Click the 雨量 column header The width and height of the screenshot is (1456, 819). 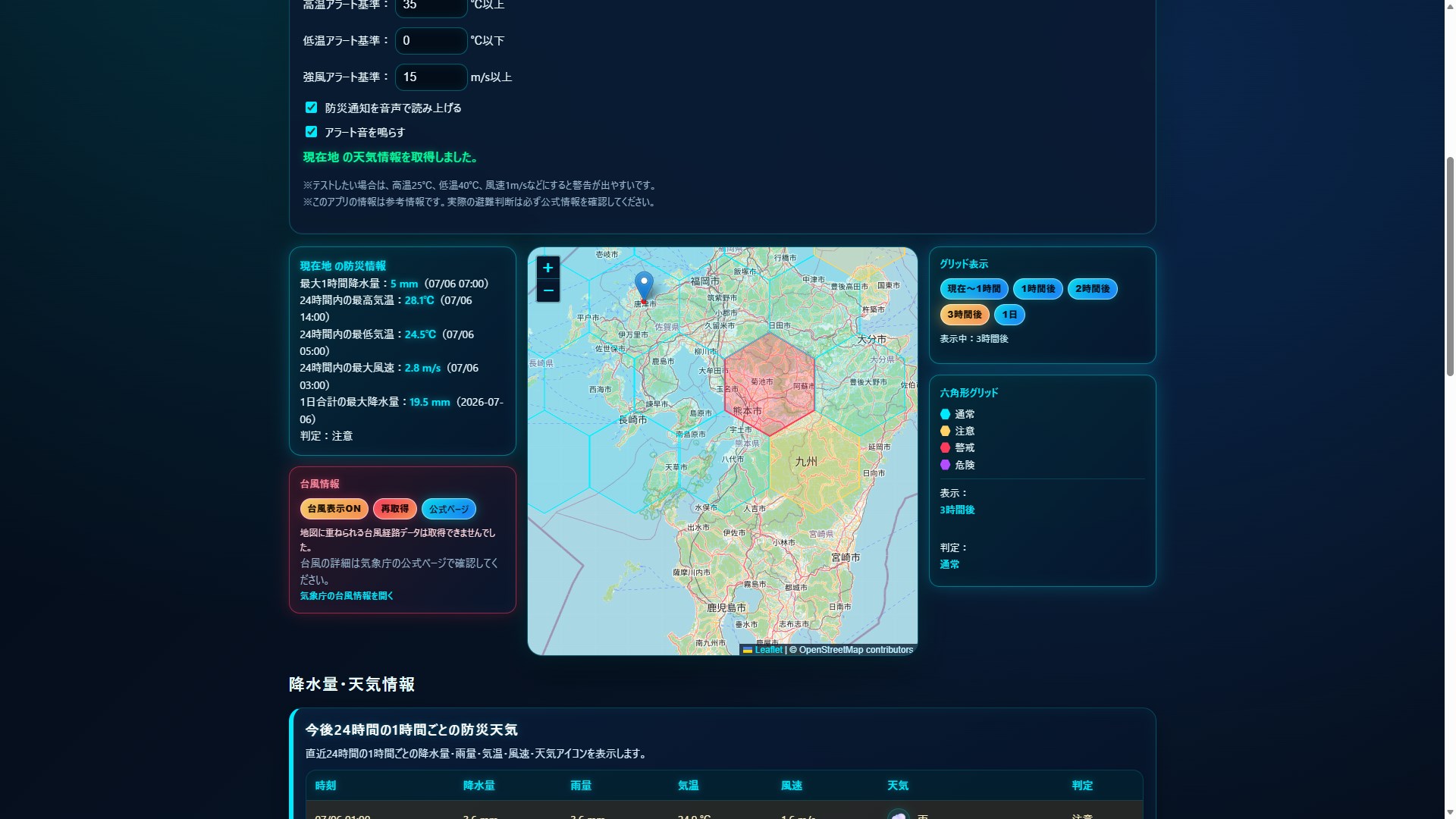(x=581, y=786)
